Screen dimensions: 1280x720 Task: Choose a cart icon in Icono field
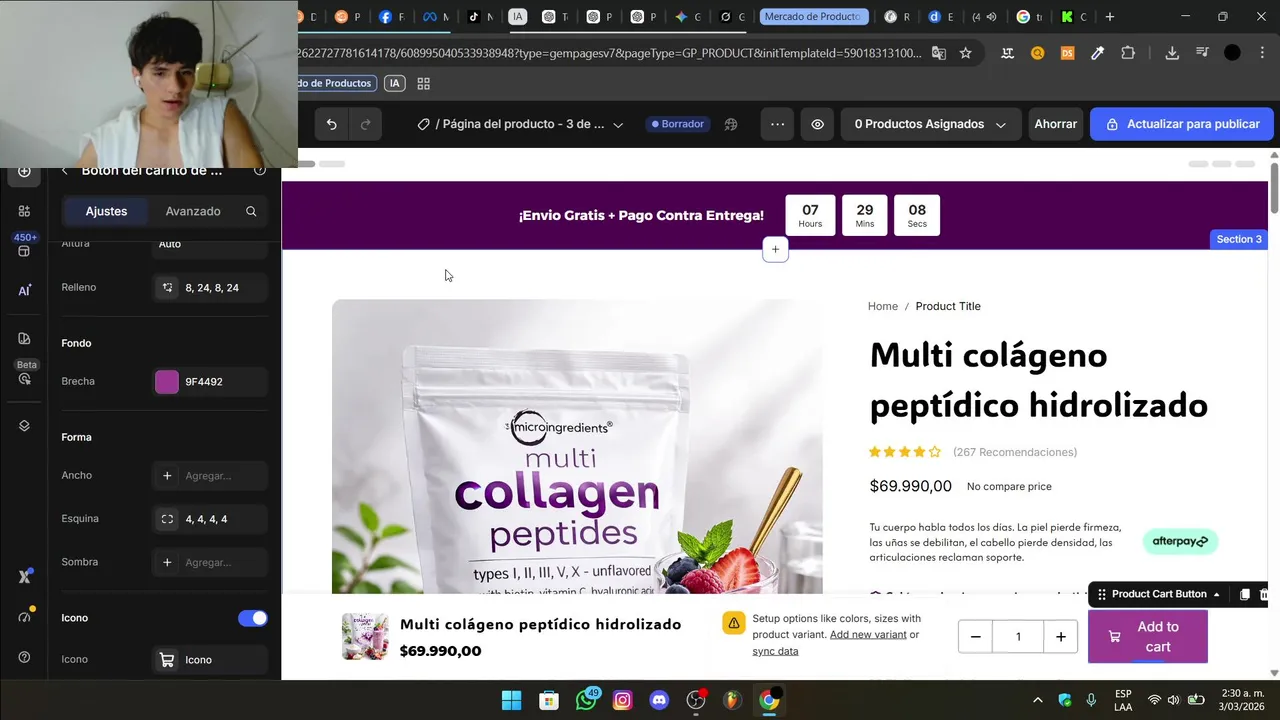(210, 660)
